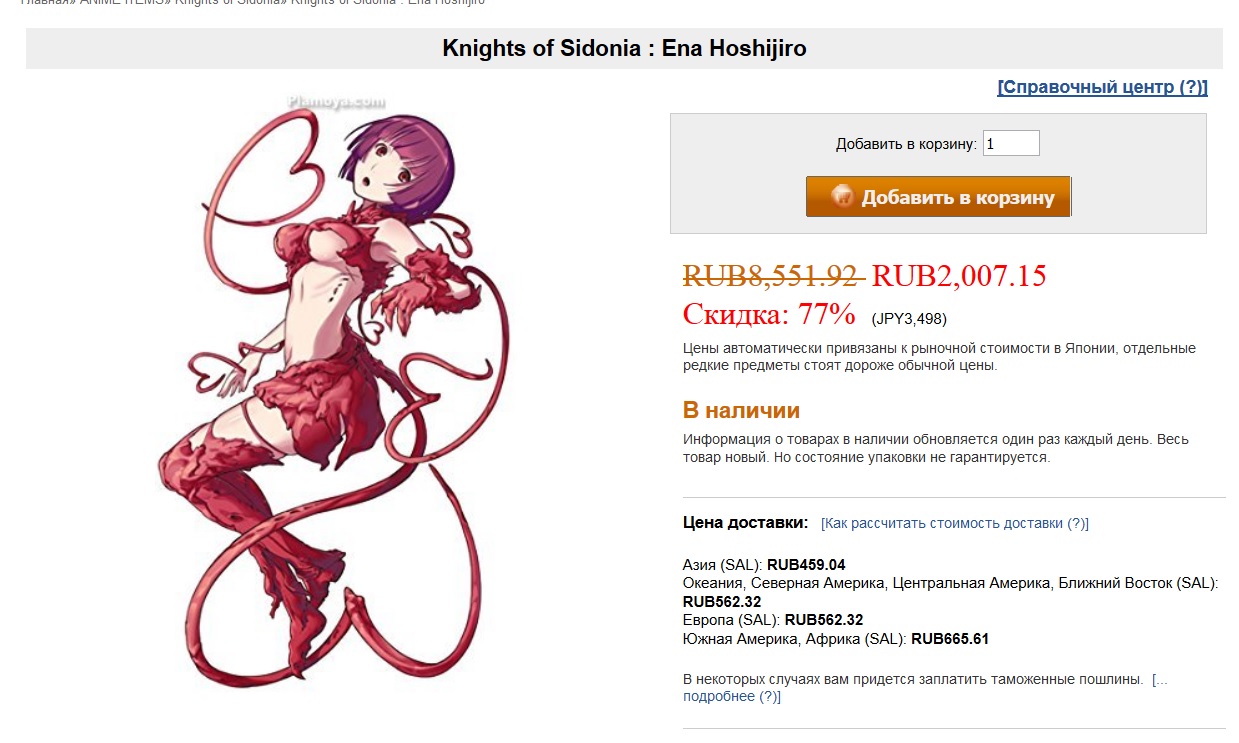This screenshot has width=1239, height=743.
Task: Click the Knights of Sidonia : Ena Hoshijiro heading
Action: [x=624, y=48]
